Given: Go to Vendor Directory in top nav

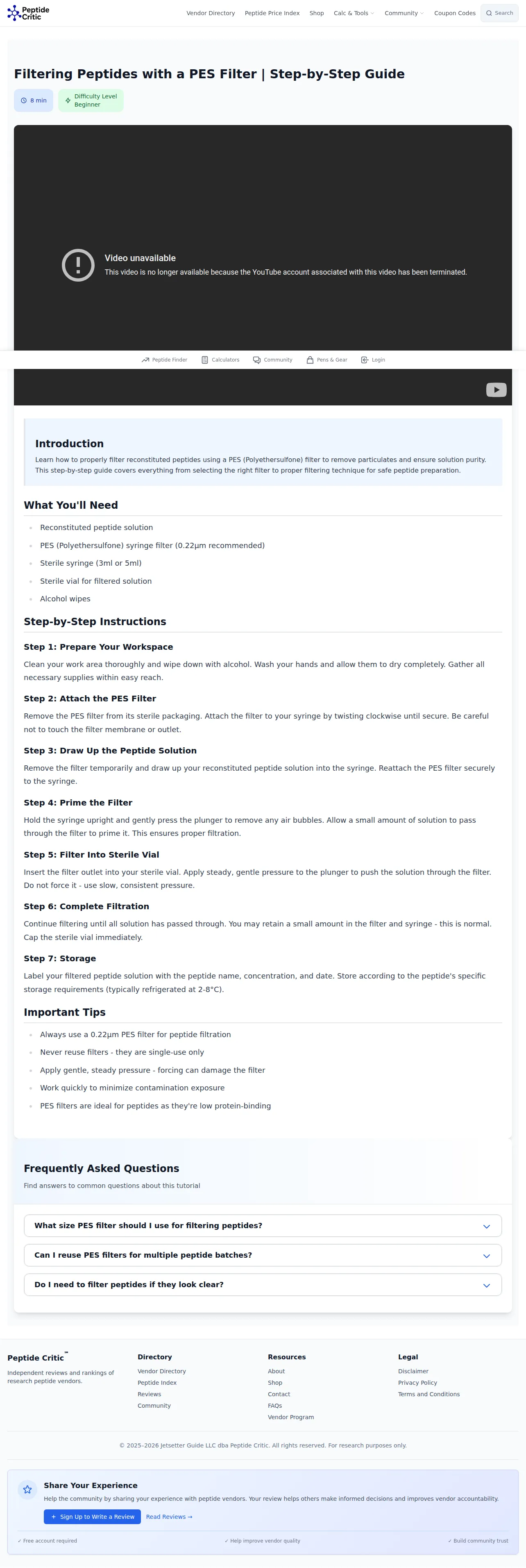Looking at the screenshot, I should tap(211, 13).
